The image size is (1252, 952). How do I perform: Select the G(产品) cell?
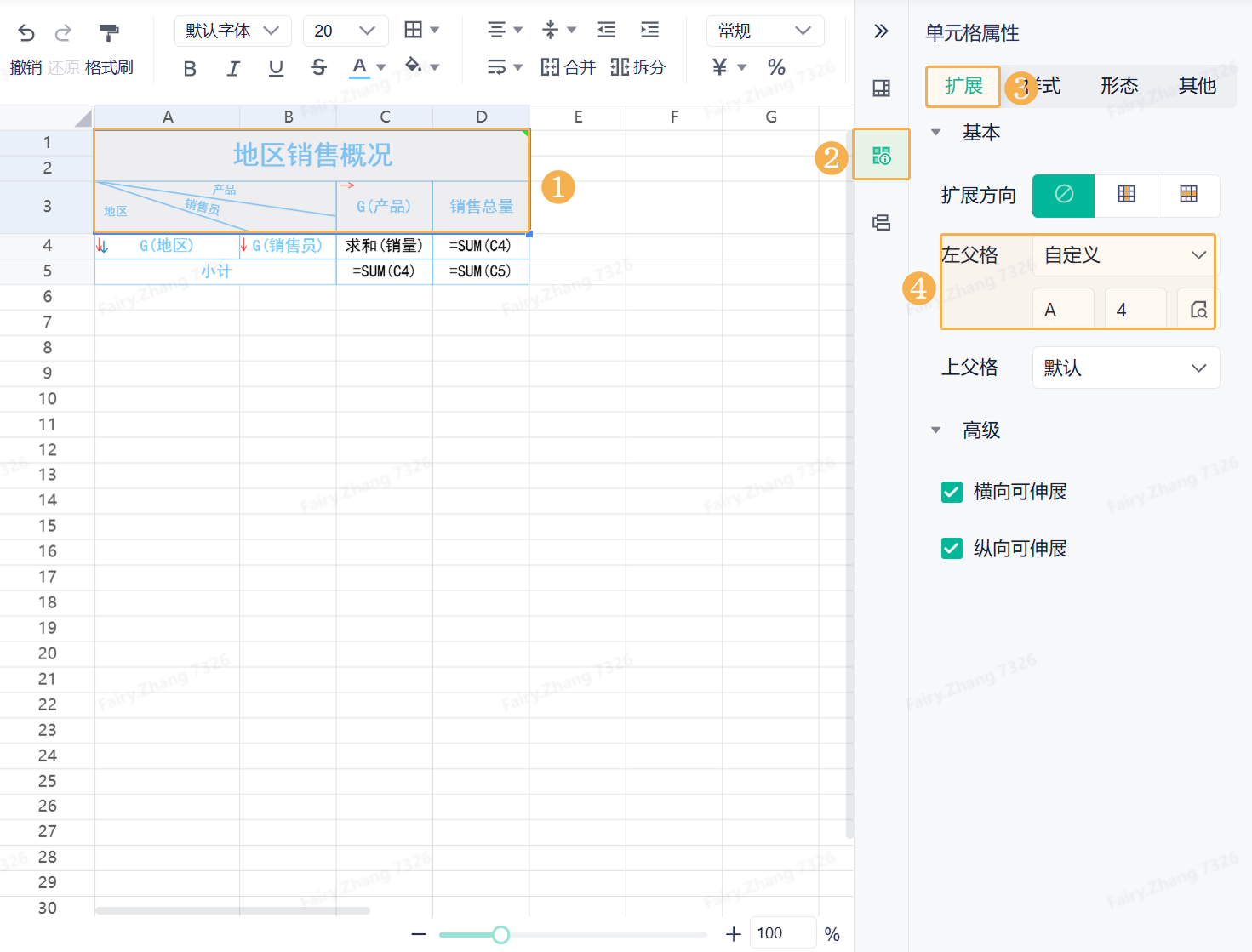point(385,207)
